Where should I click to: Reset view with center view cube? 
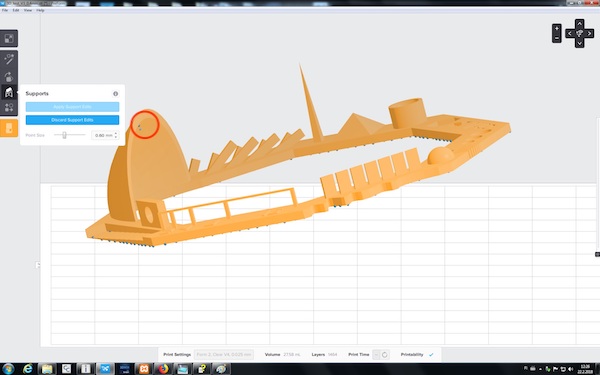pyautogui.click(x=579, y=34)
